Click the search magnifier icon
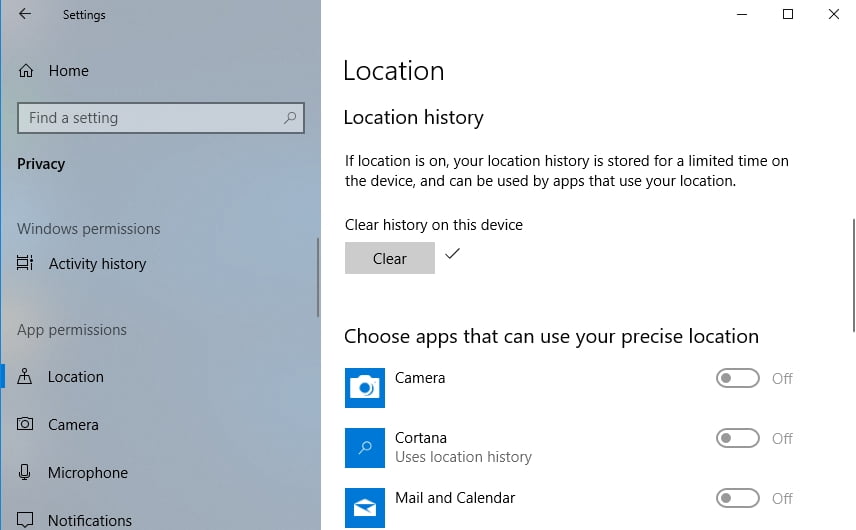This screenshot has height=530, width=856. [x=290, y=117]
